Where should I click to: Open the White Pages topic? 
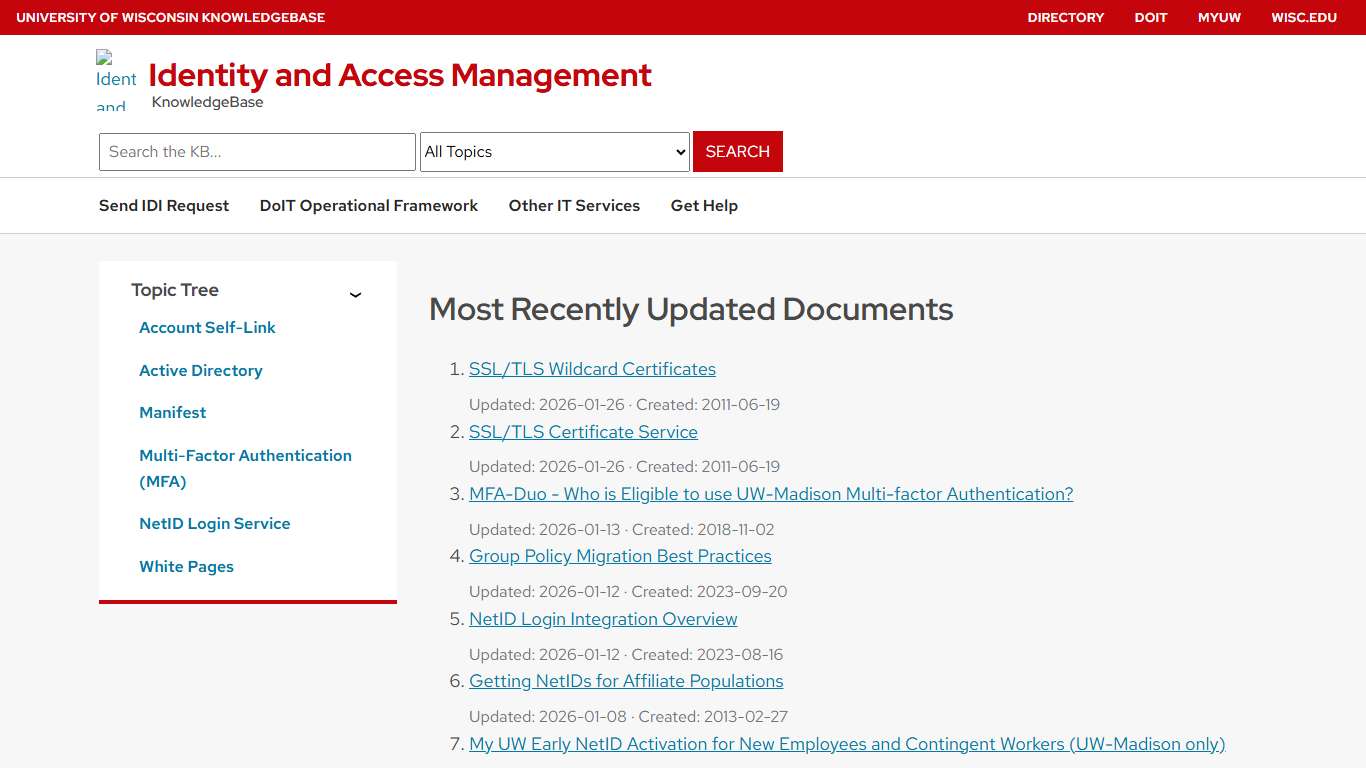pos(186,566)
